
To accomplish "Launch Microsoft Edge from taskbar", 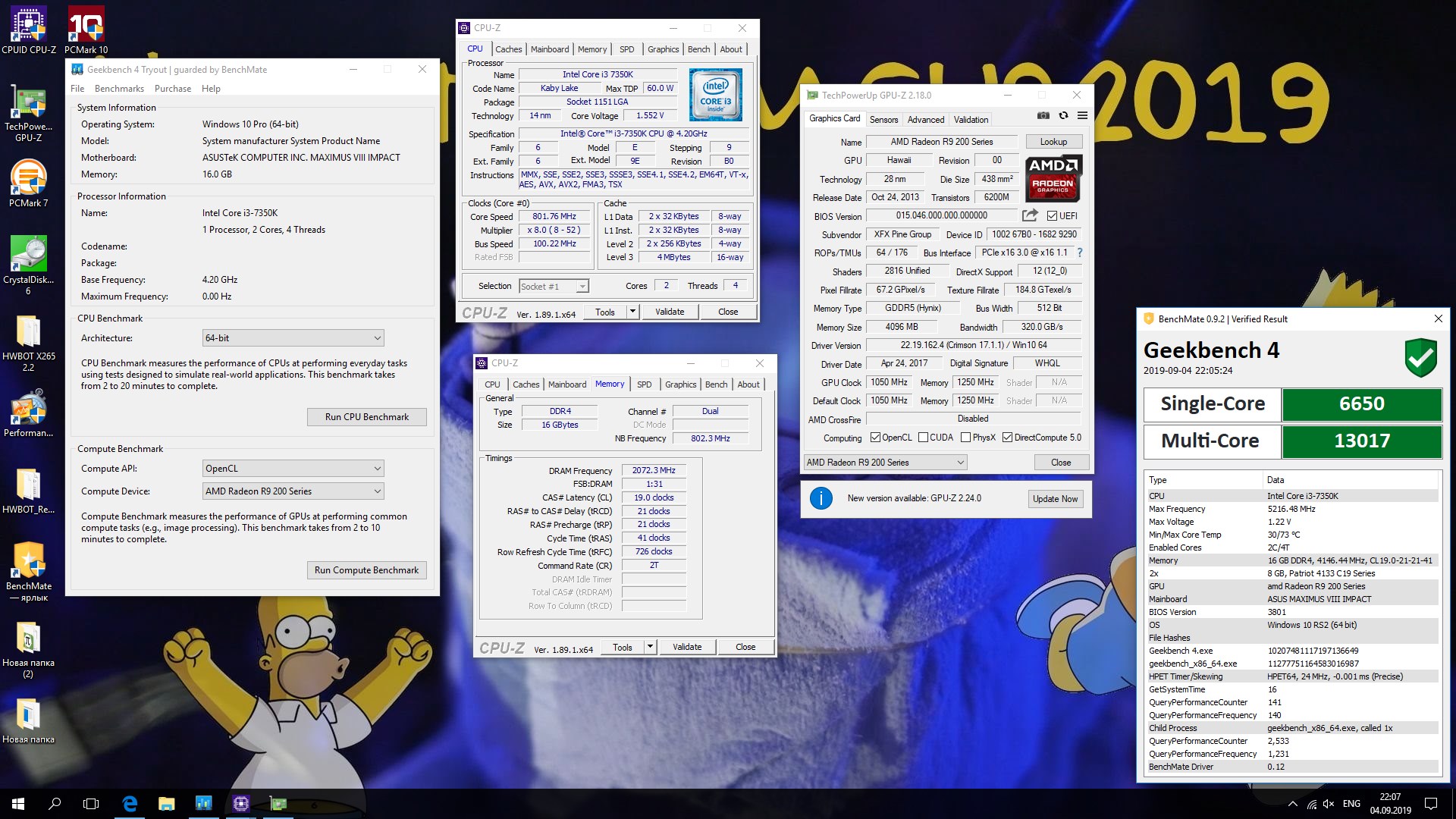I will point(130,804).
